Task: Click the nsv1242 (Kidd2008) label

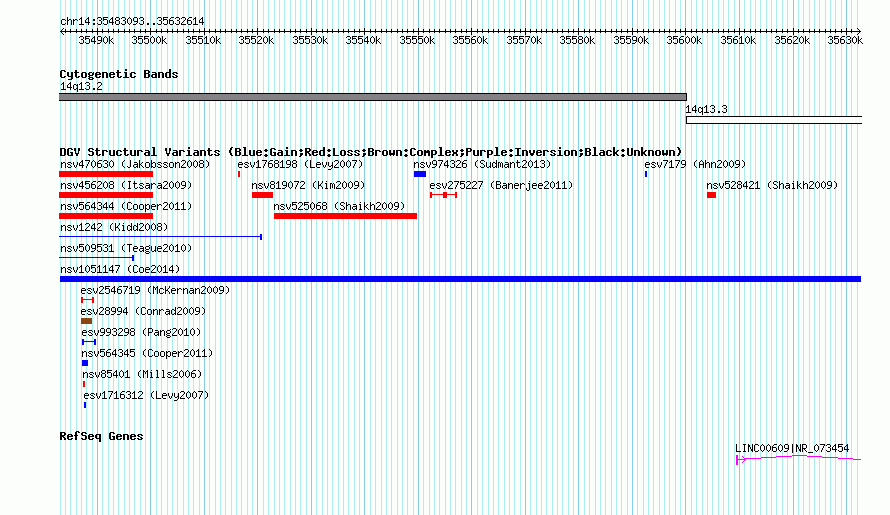Action: (x=114, y=227)
